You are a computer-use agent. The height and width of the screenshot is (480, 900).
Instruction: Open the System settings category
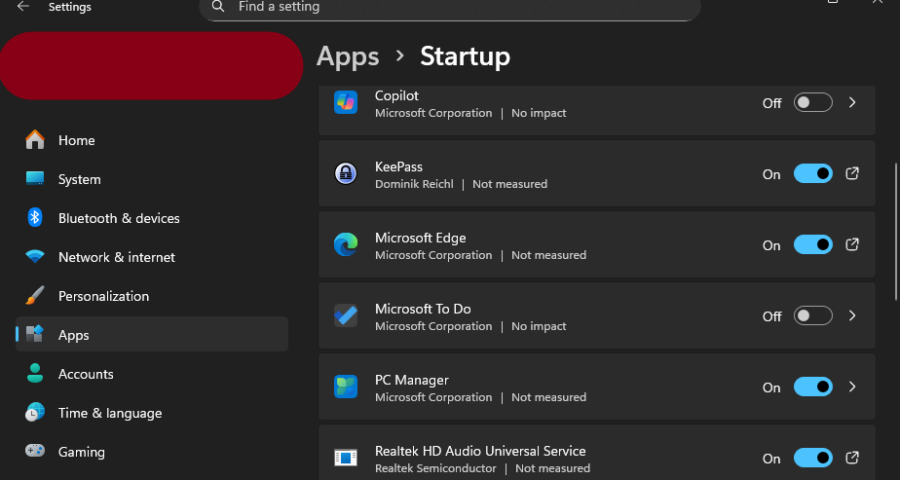pyautogui.click(x=152, y=179)
